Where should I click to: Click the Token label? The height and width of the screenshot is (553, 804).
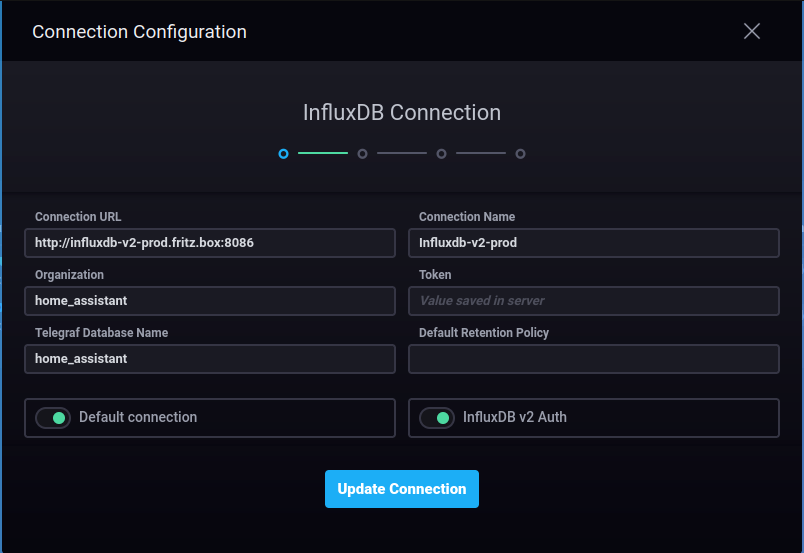tap(435, 274)
